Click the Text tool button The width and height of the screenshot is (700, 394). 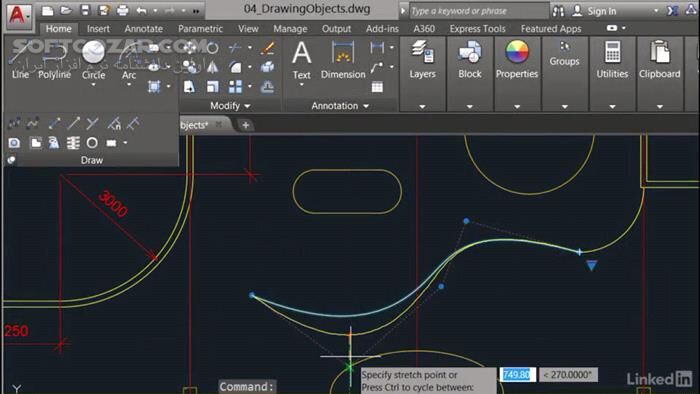tap(301, 60)
